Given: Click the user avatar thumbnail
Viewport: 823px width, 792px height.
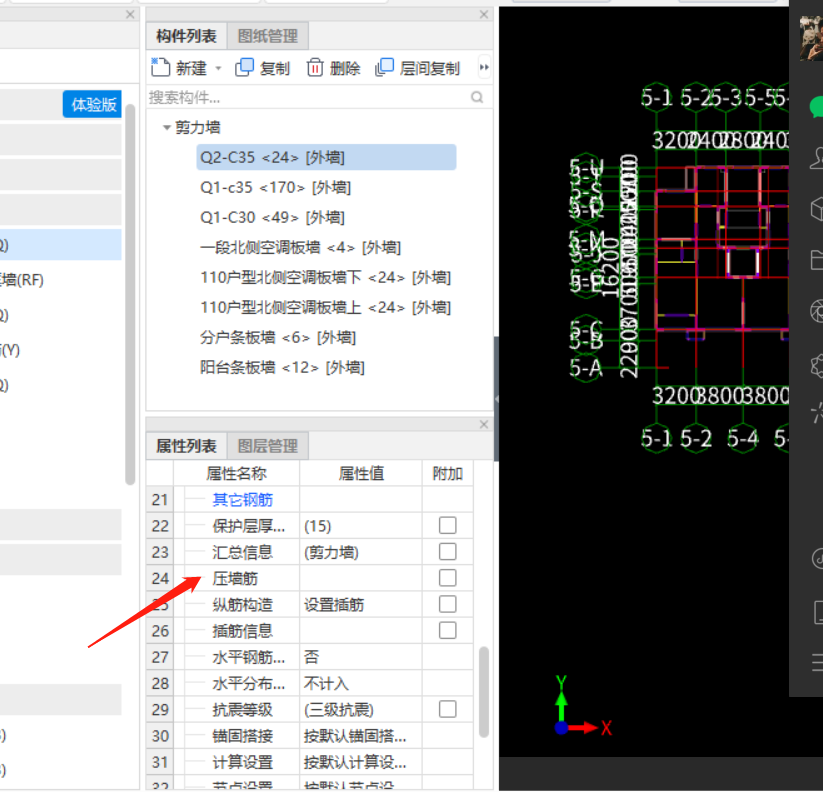Looking at the screenshot, I should [811, 38].
